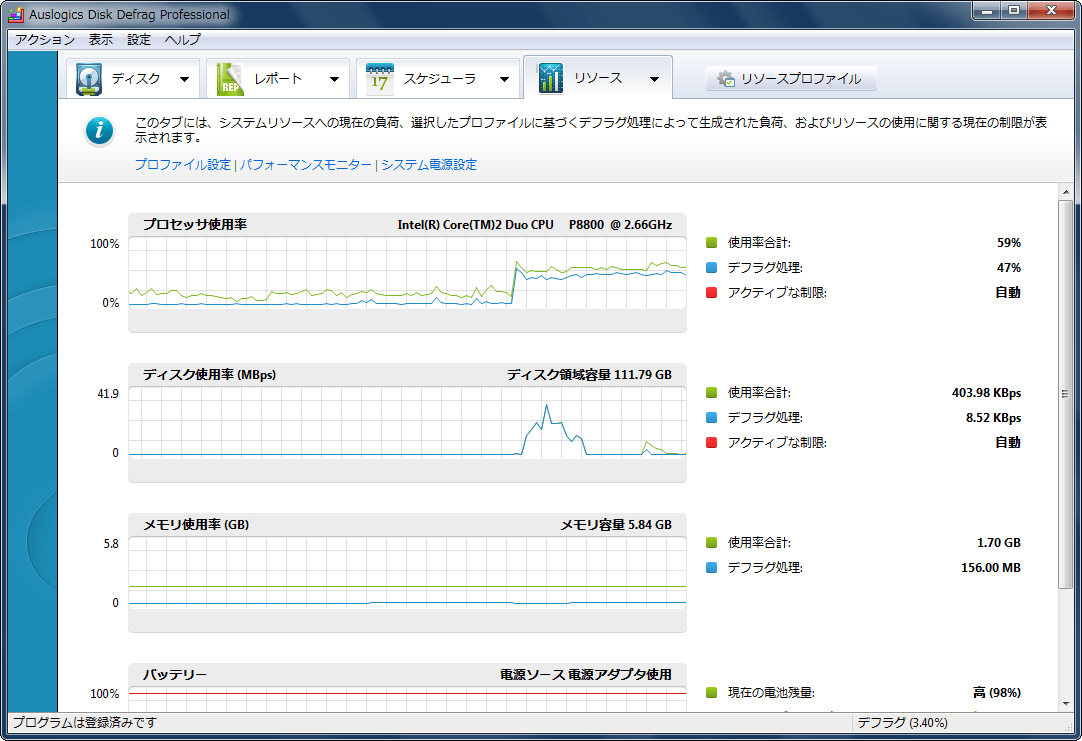
Task: Click green 現在の電池残量 swatch
Action: click(712, 693)
